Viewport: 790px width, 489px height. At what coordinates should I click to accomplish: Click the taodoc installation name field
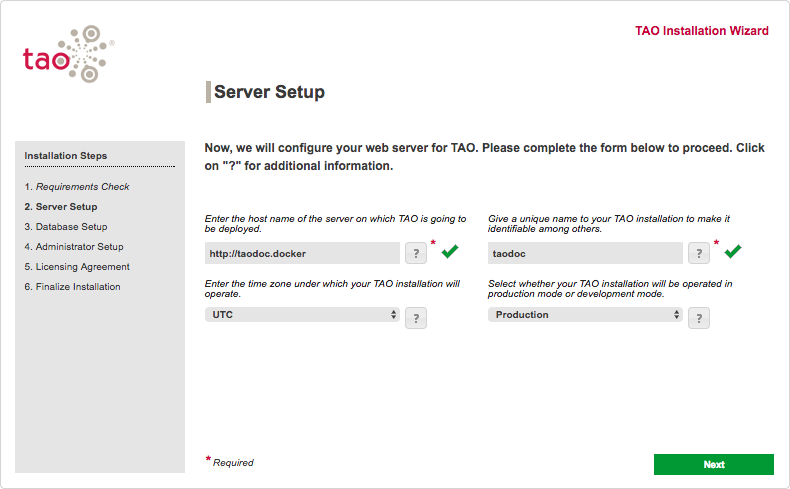(585, 253)
